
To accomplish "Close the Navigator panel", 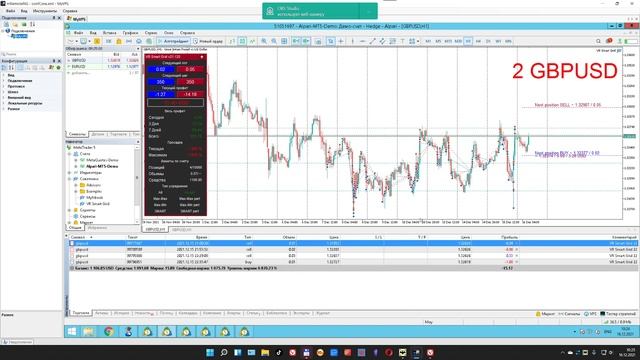I will pos(138,142).
